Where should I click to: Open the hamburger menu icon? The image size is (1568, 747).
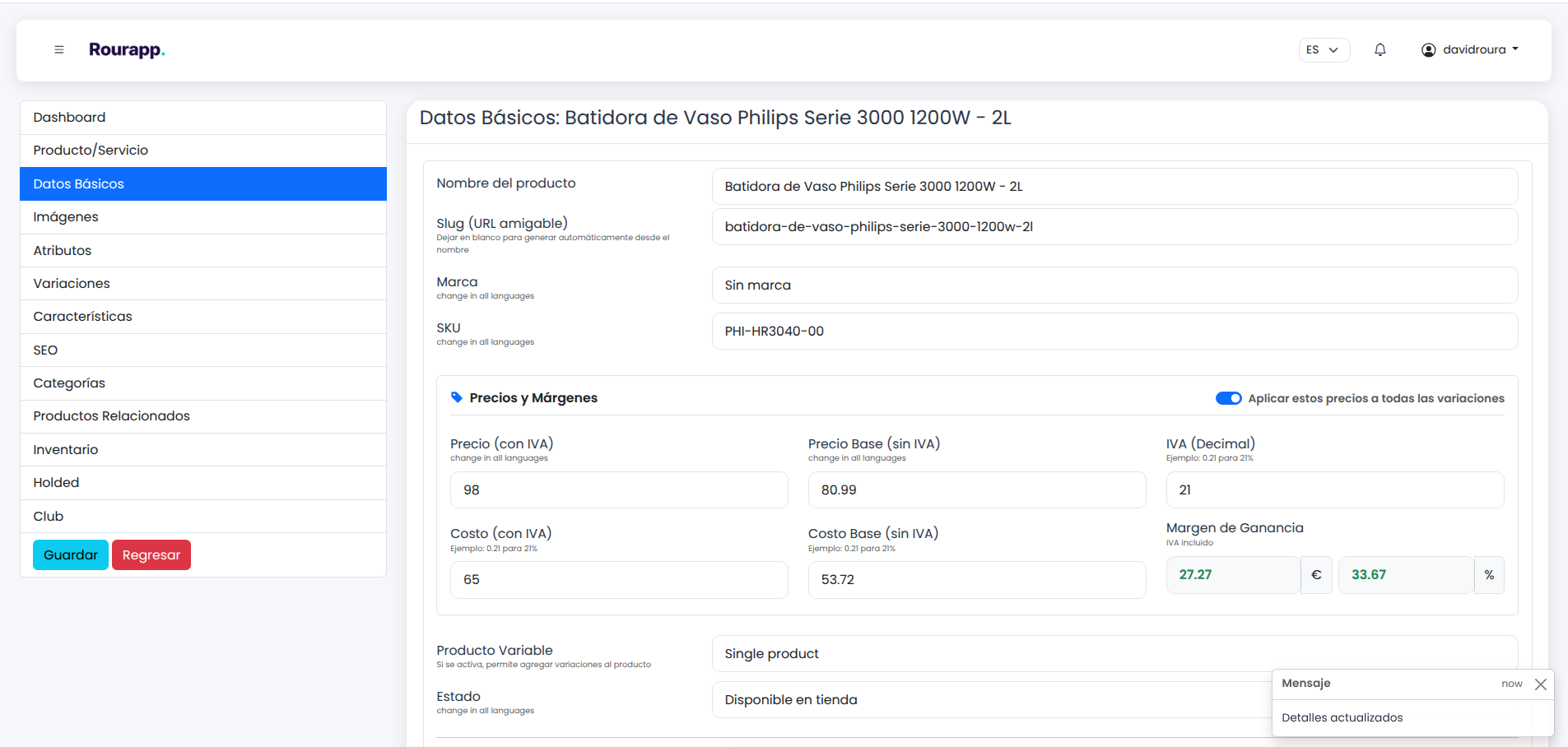59,50
